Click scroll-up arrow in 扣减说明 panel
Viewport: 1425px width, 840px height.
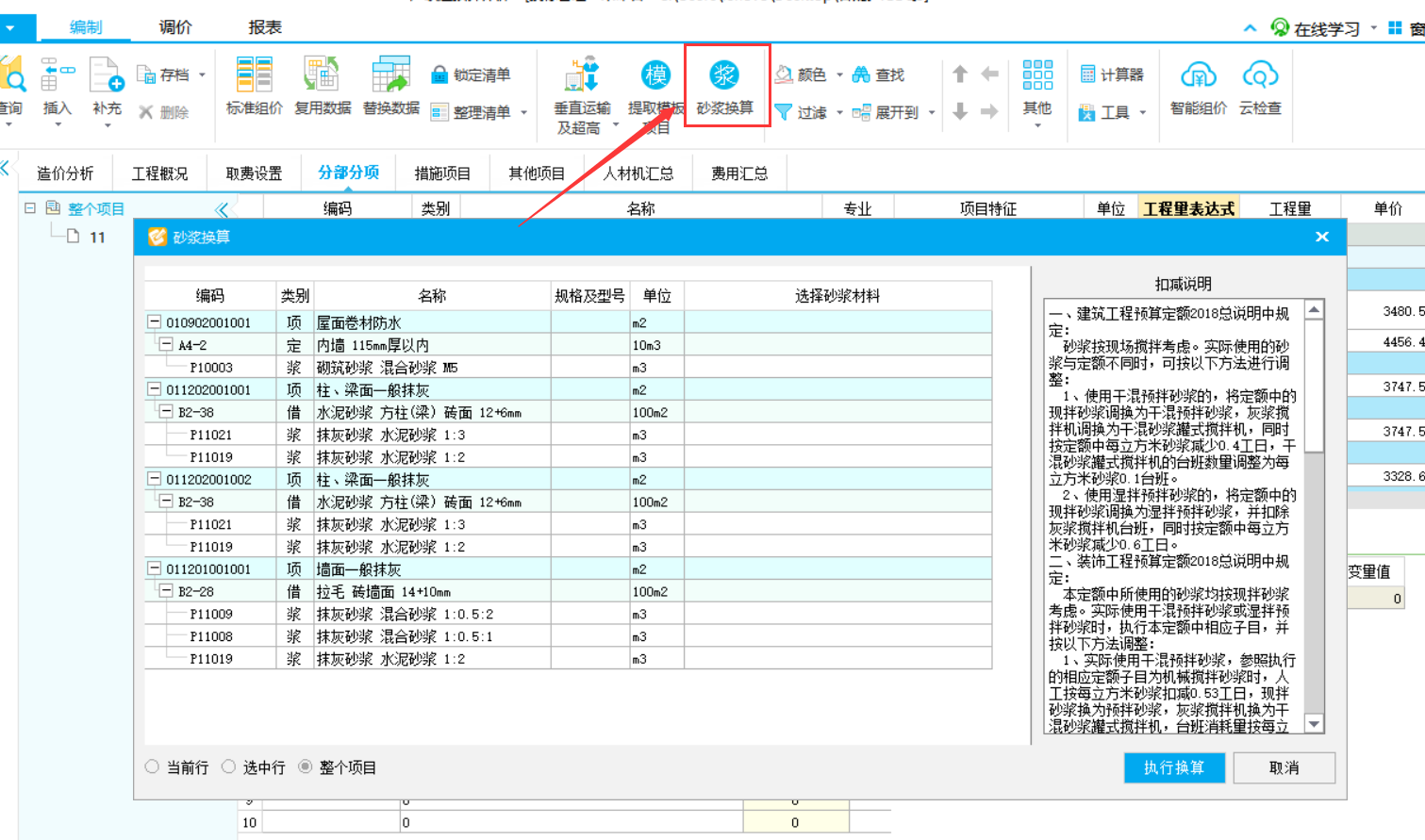tap(1314, 310)
